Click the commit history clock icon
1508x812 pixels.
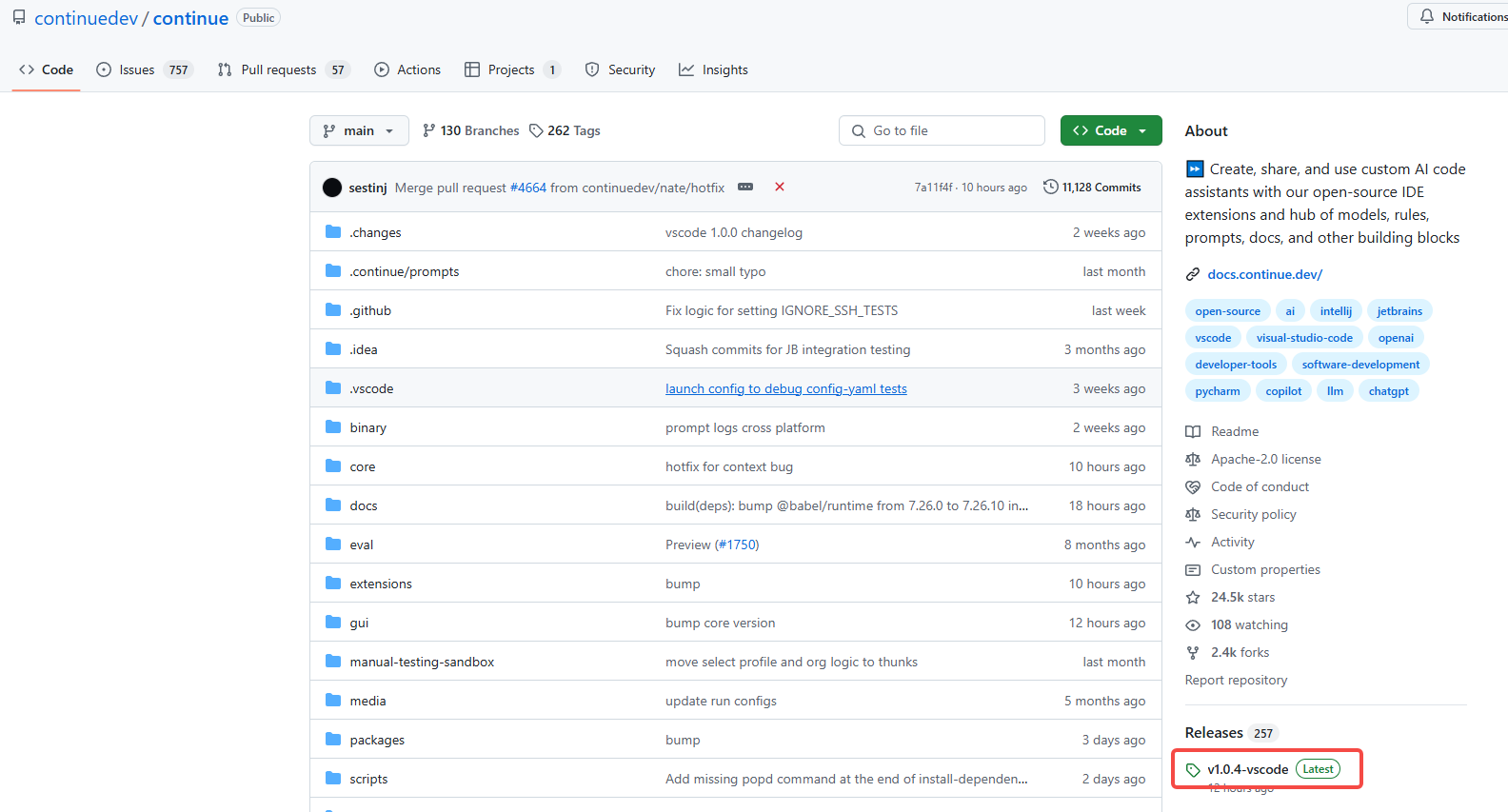pyautogui.click(x=1051, y=187)
